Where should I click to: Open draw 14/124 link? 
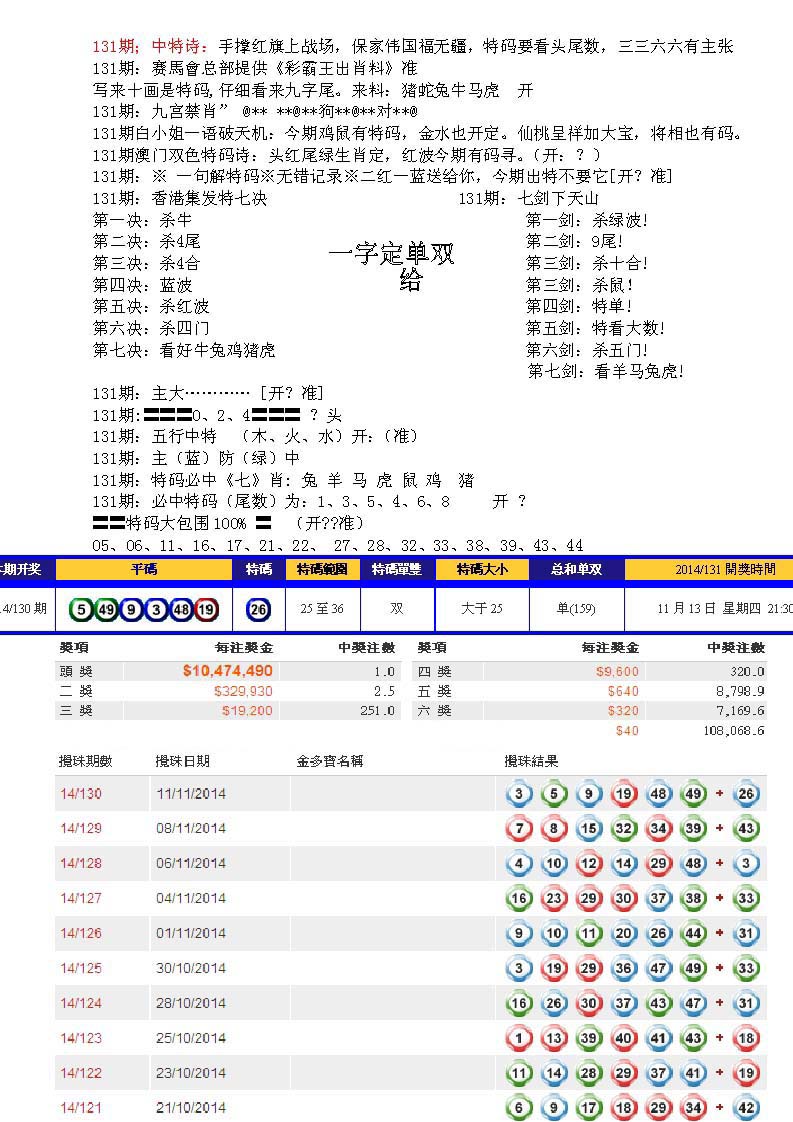[81, 1003]
